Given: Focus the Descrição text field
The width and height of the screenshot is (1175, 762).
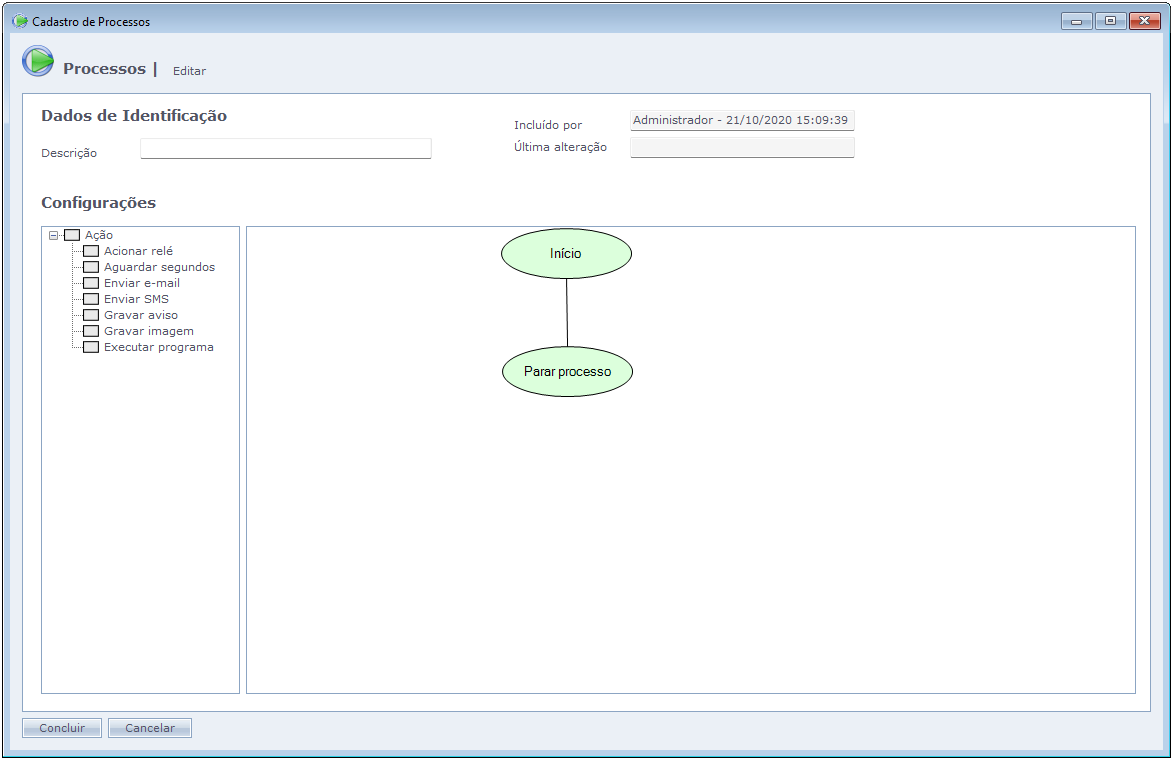Looking at the screenshot, I should tap(286, 149).
